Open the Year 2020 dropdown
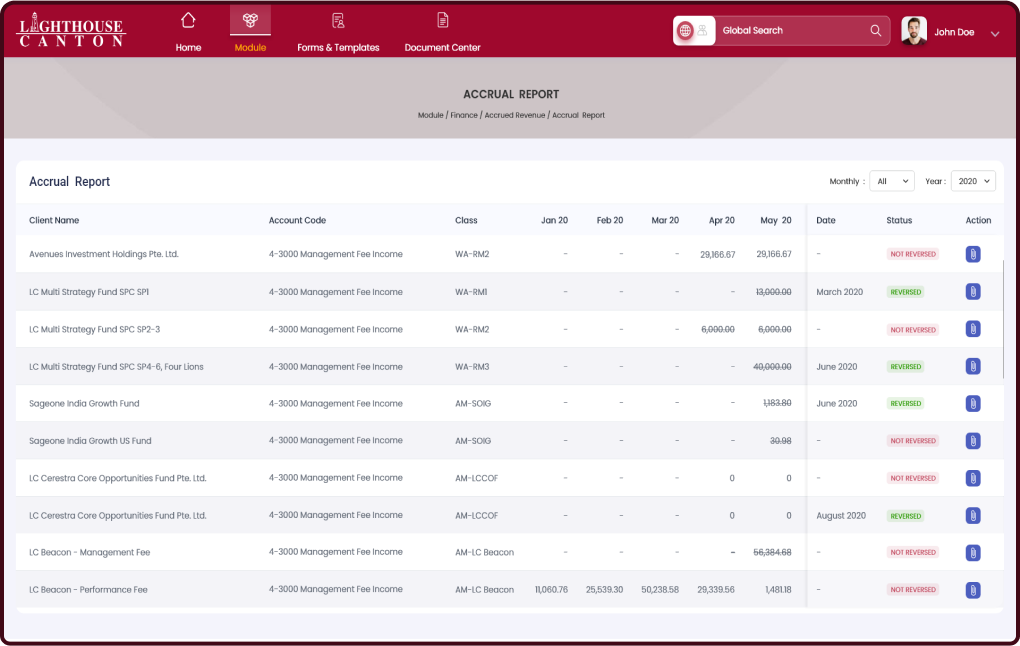This screenshot has height=646, width=1020. (973, 181)
